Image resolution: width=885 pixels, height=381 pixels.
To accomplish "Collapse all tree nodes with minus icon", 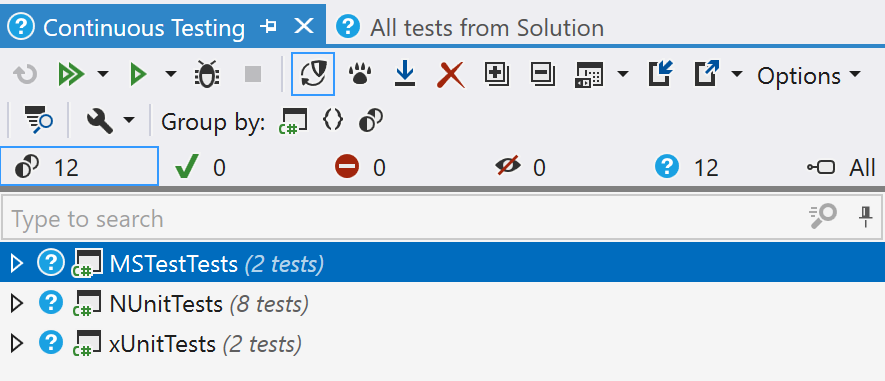I will (x=543, y=75).
